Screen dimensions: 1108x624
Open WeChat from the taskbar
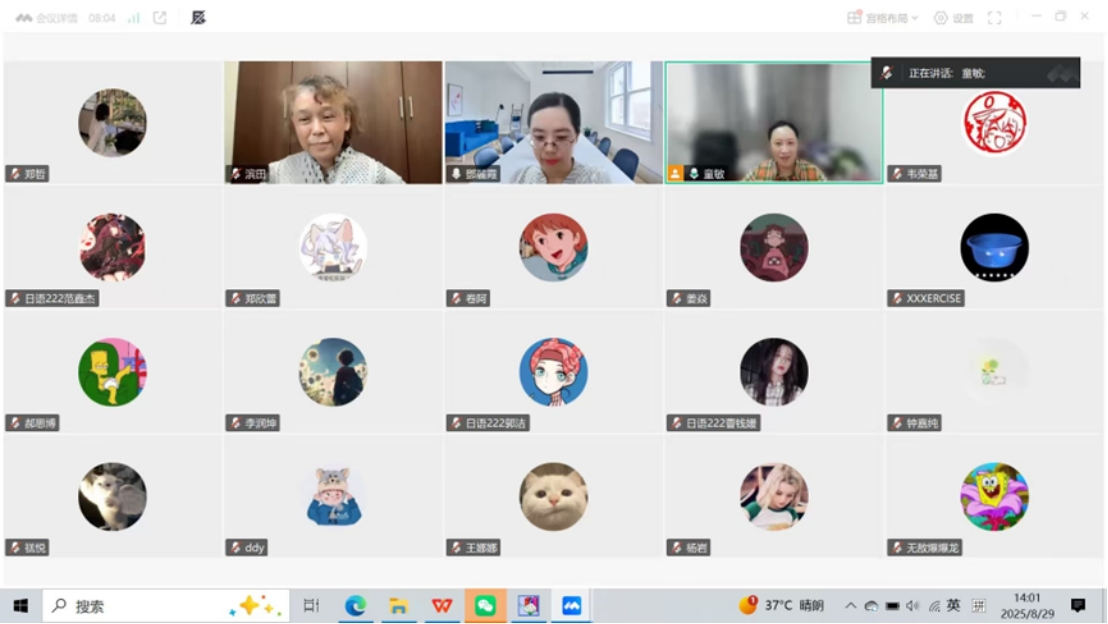(485, 606)
